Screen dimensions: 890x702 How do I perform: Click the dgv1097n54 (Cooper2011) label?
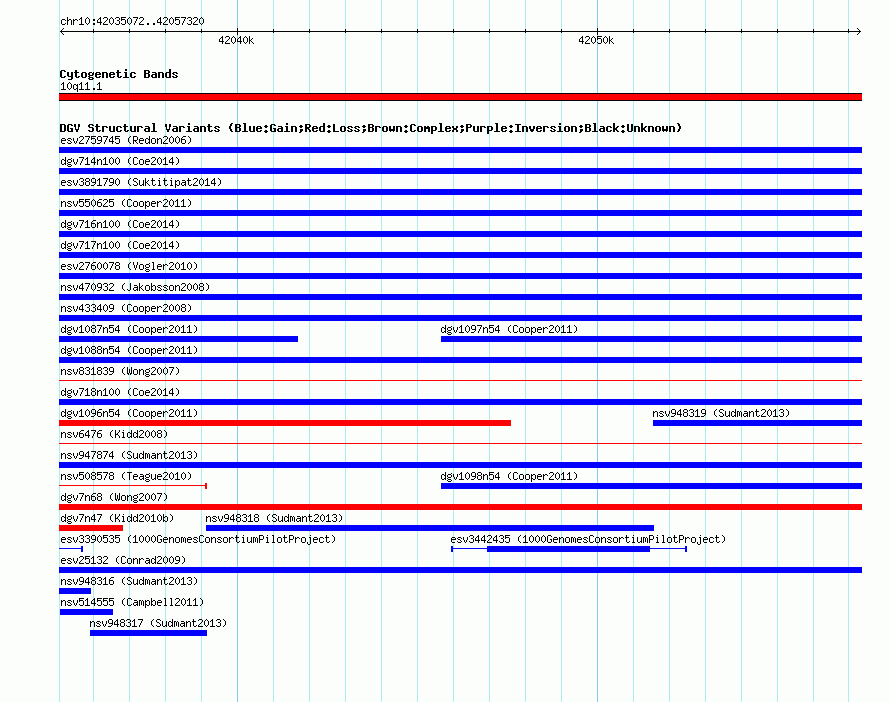[x=509, y=329]
